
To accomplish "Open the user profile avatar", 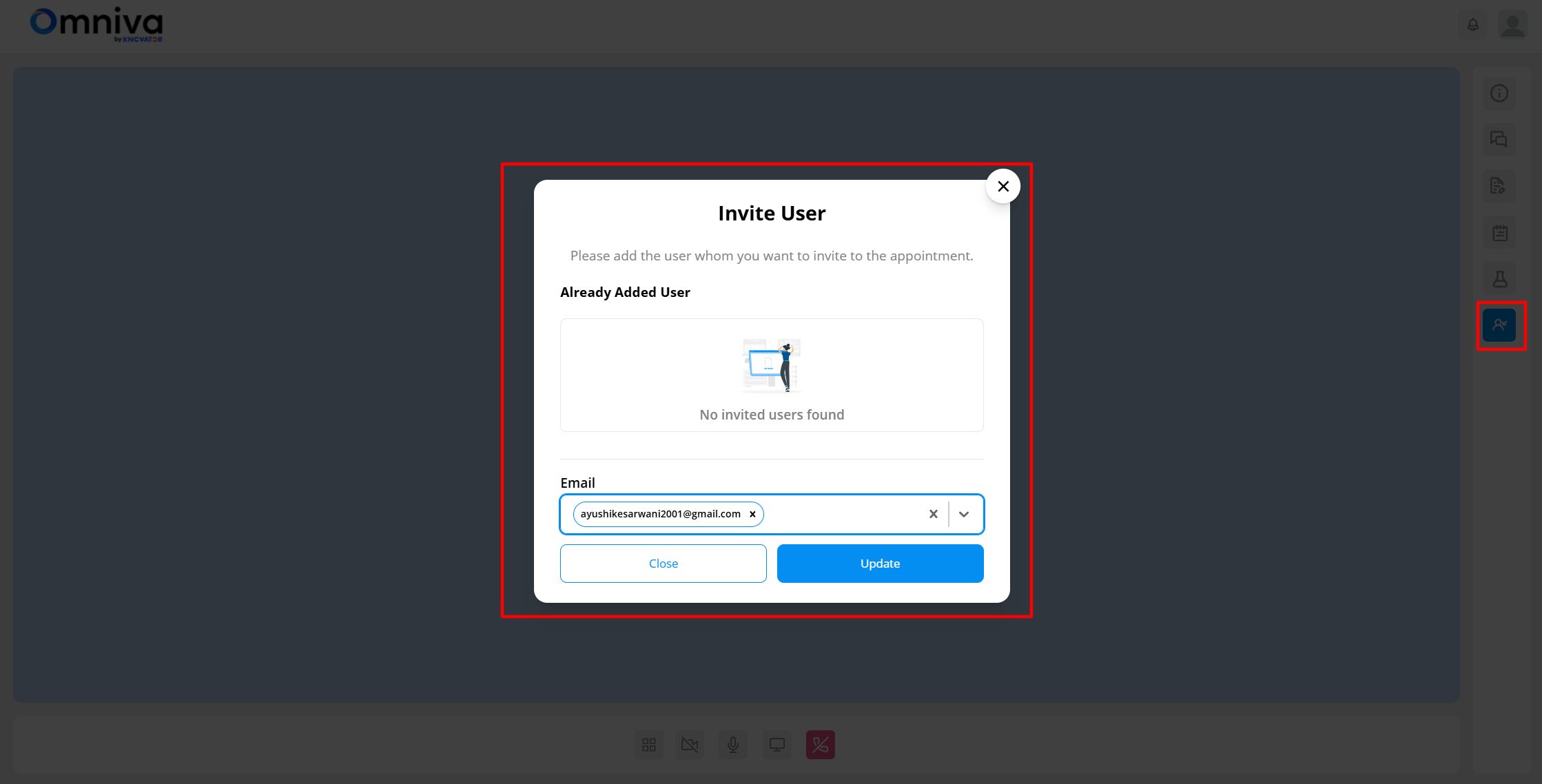I will tap(1512, 25).
